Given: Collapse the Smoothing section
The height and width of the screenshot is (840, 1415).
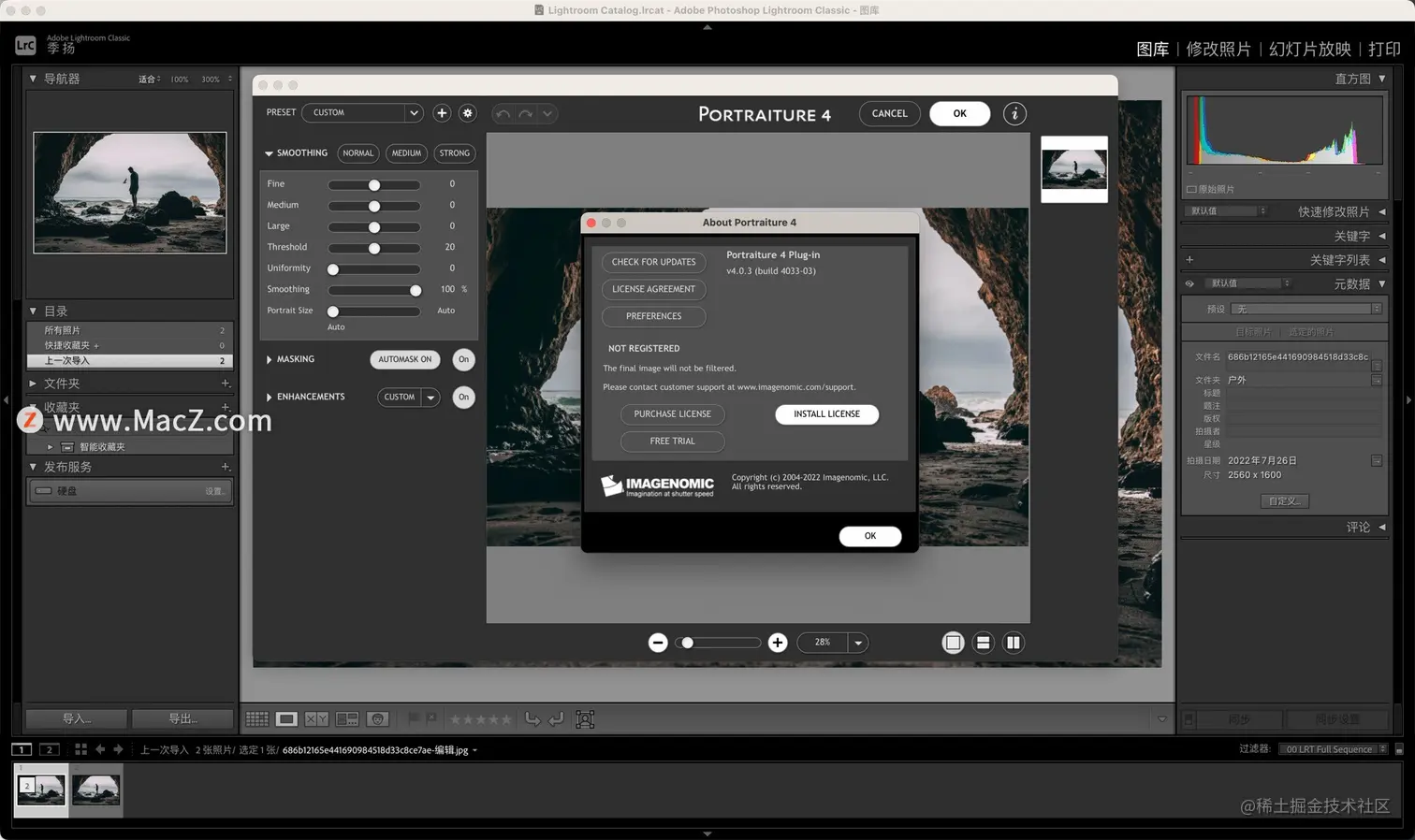Looking at the screenshot, I should [x=269, y=153].
